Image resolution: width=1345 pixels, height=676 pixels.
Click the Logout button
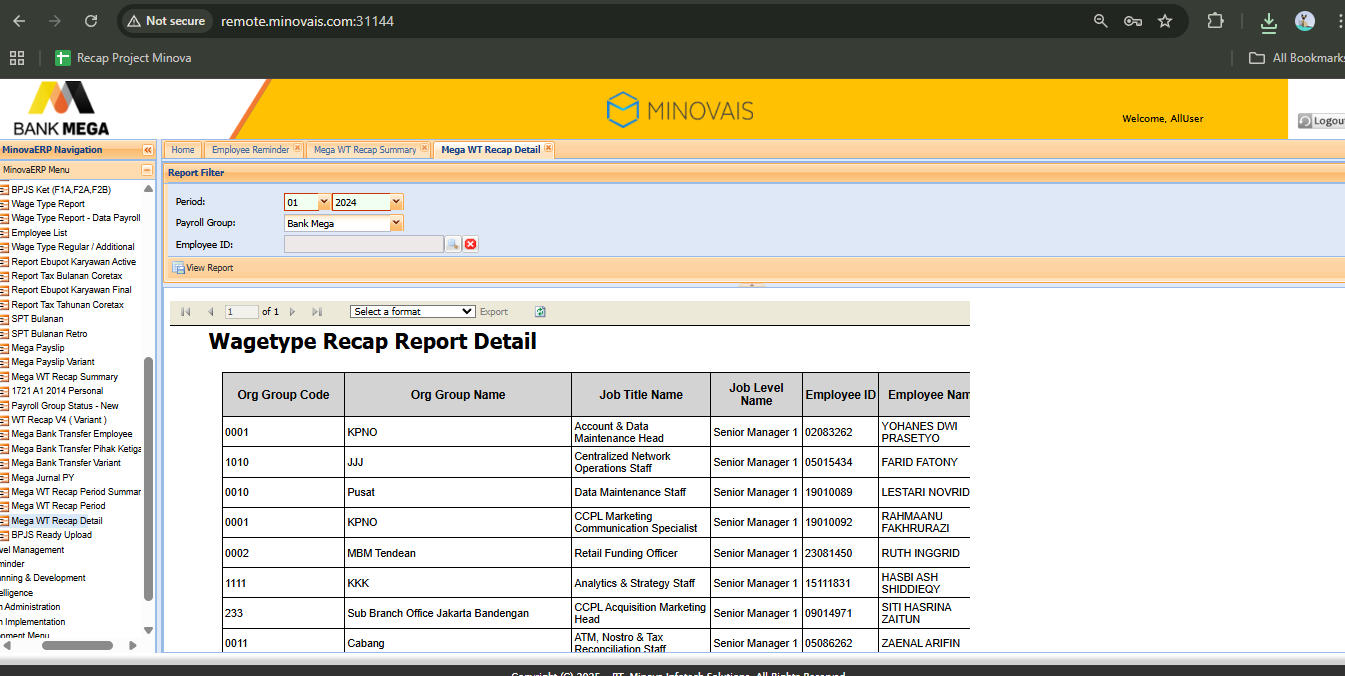[x=1322, y=120]
